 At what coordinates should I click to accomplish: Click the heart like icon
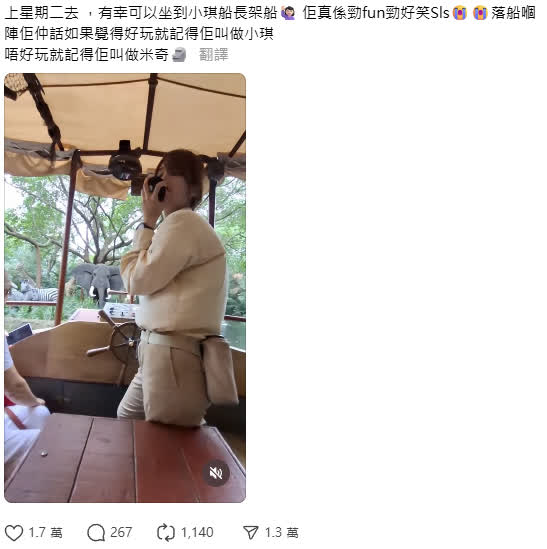click(x=14, y=533)
